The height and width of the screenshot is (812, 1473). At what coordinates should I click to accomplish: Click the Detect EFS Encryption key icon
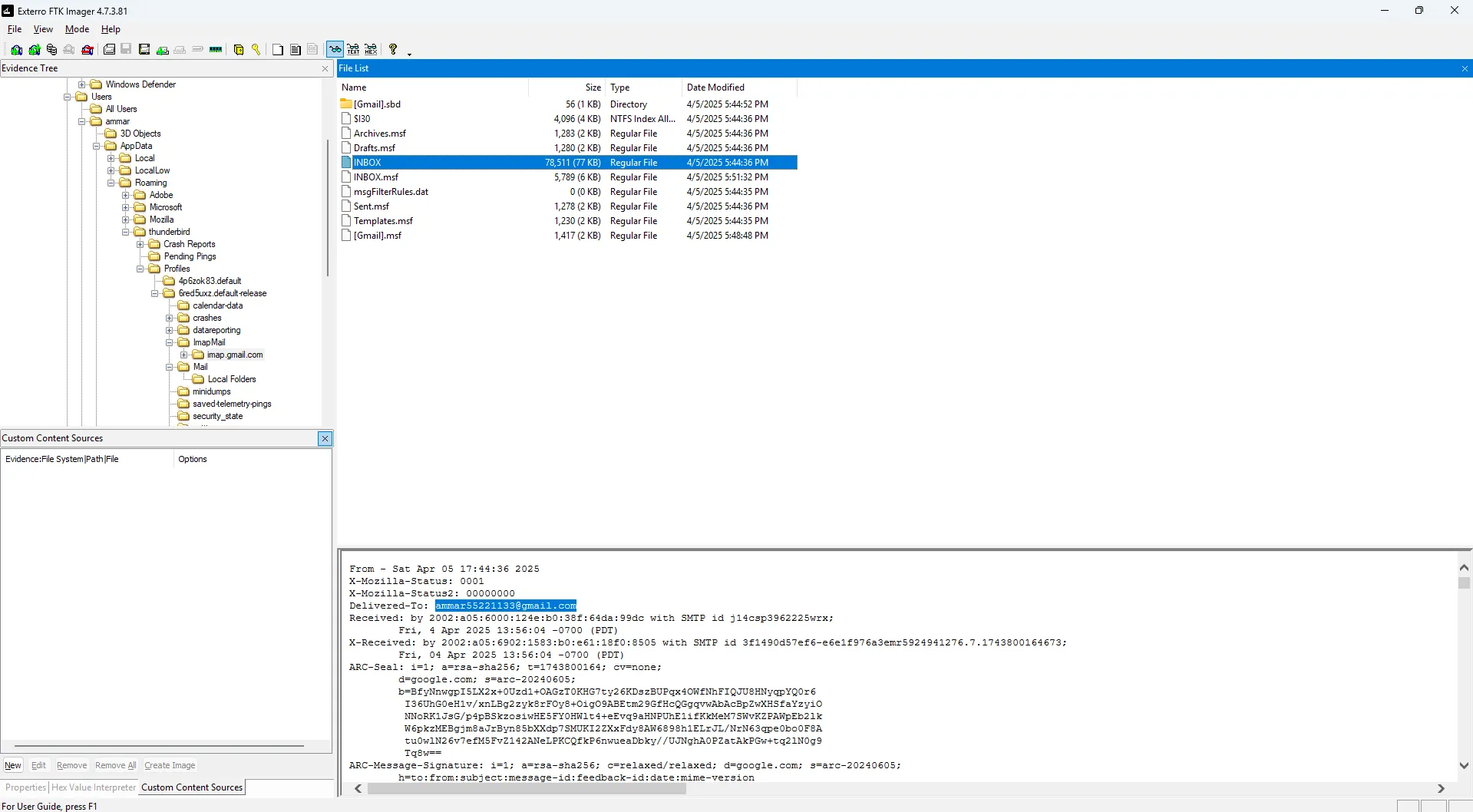coord(256,50)
